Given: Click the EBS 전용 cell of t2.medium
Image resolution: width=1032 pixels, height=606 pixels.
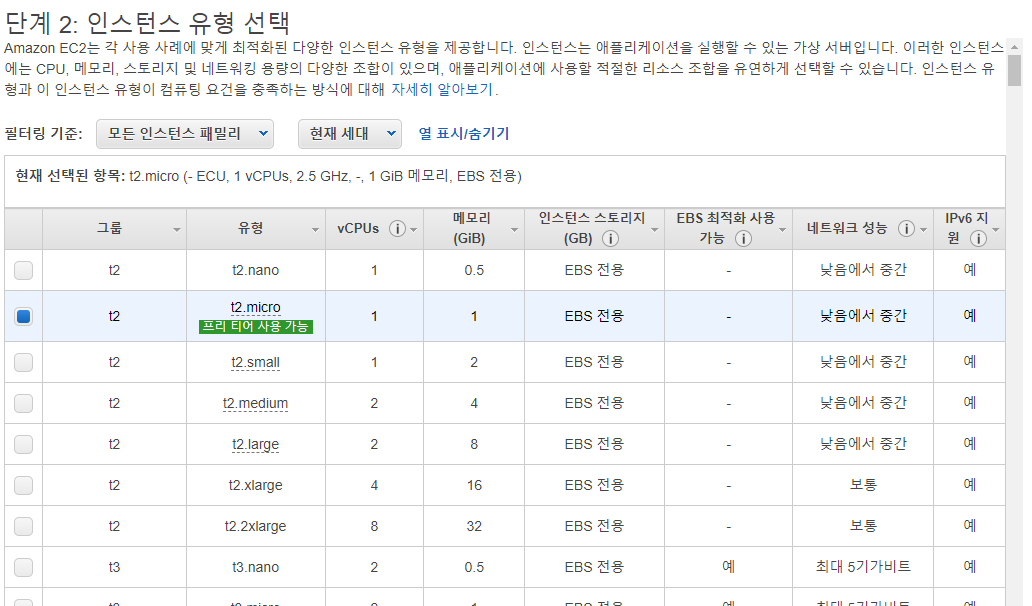Looking at the screenshot, I should tap(594, 403).
